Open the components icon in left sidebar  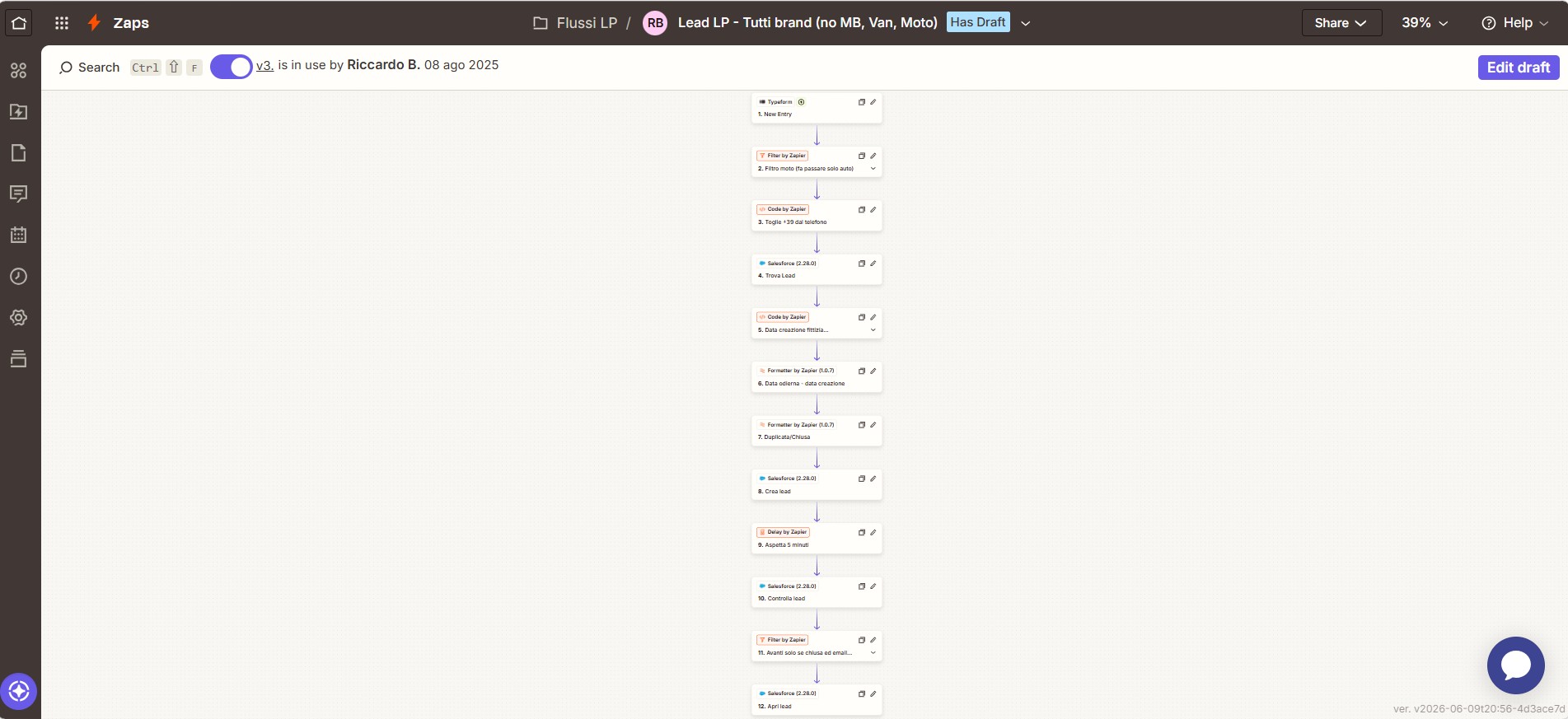click(x=19, y=71)
